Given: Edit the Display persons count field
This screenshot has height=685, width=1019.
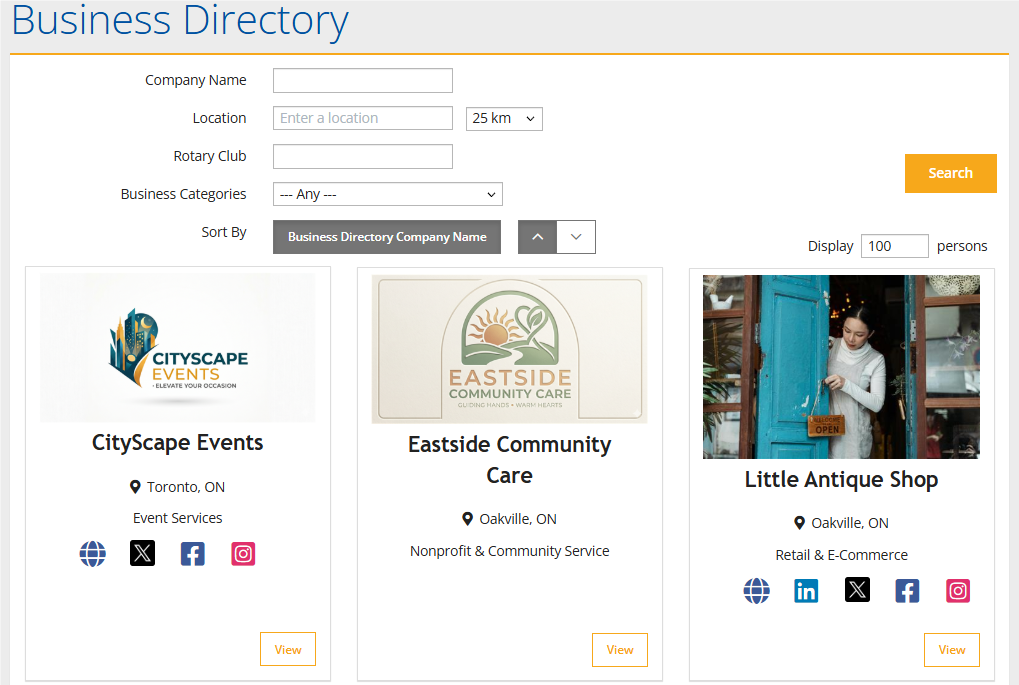Looking at the screenshot, I should coord(895,246).
